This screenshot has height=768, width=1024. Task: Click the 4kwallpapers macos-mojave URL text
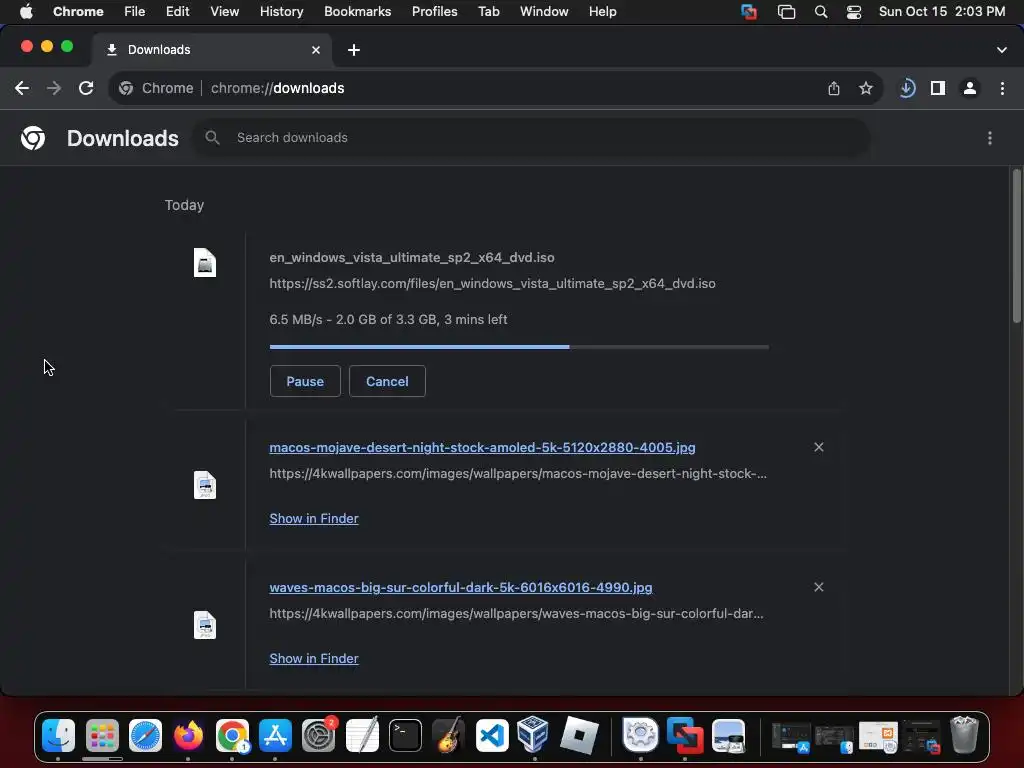(x=518, y=473)
